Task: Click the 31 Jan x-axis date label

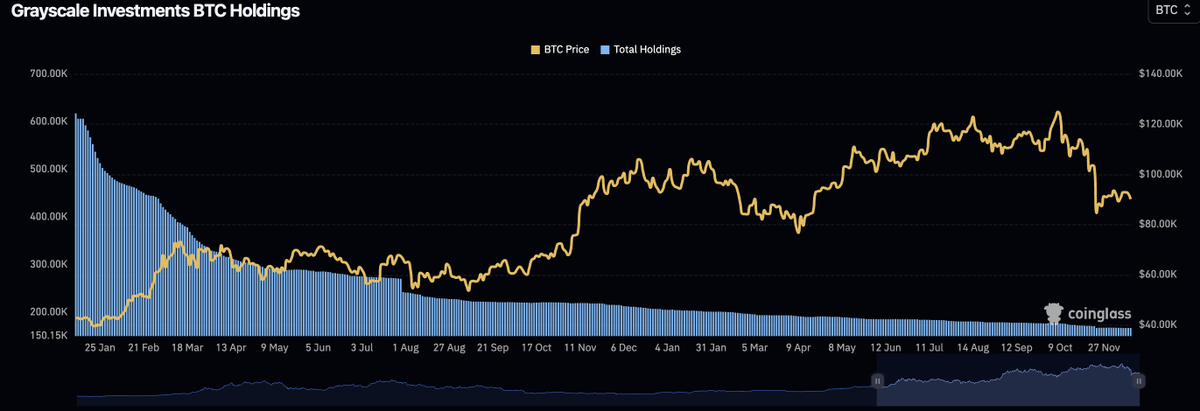Action: tap(710, 348)
